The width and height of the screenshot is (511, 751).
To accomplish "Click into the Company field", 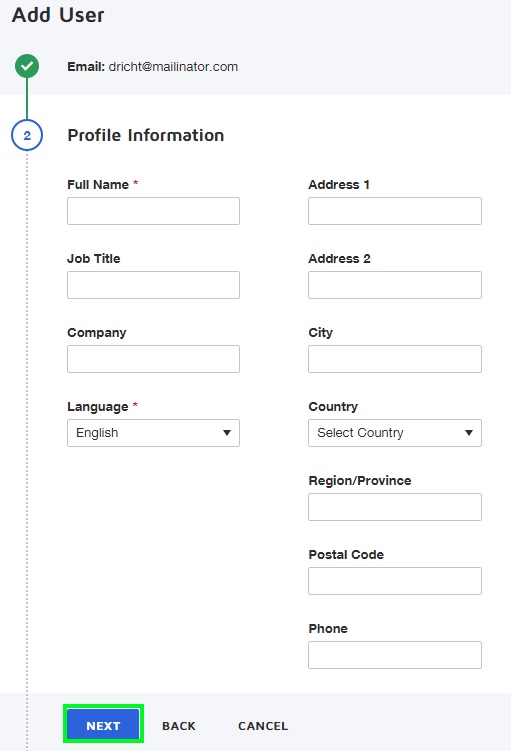I will point(153,359).
